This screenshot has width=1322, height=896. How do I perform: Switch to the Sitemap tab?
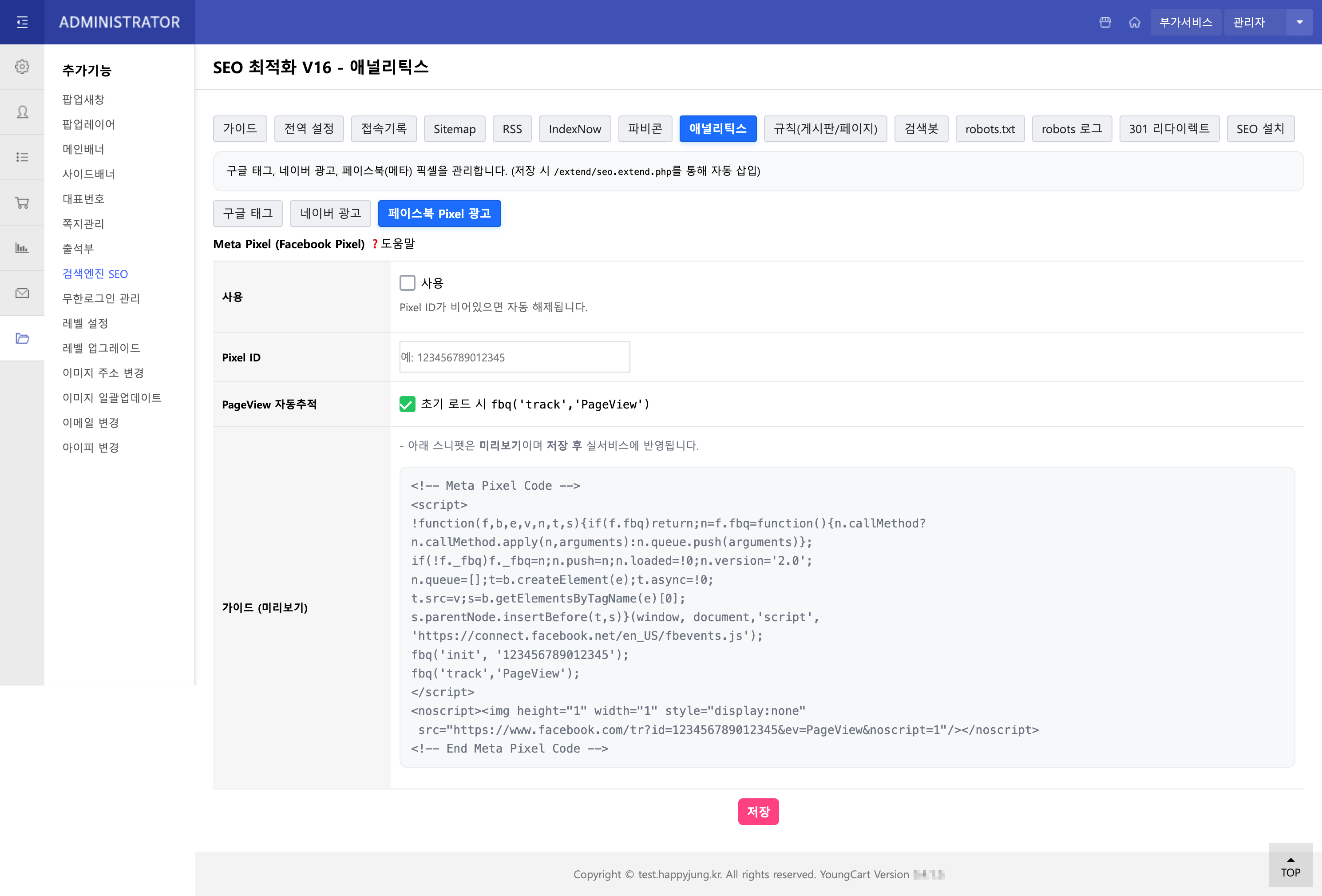pos(455,129)
